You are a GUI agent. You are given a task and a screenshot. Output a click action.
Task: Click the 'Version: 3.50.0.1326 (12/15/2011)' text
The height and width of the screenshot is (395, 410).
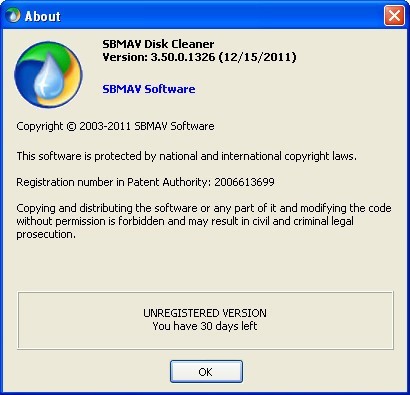point(199,57)
